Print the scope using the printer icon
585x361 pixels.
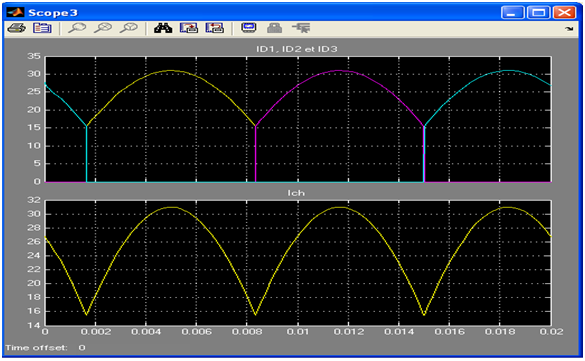pyautogui.click(x=16, y=28)
